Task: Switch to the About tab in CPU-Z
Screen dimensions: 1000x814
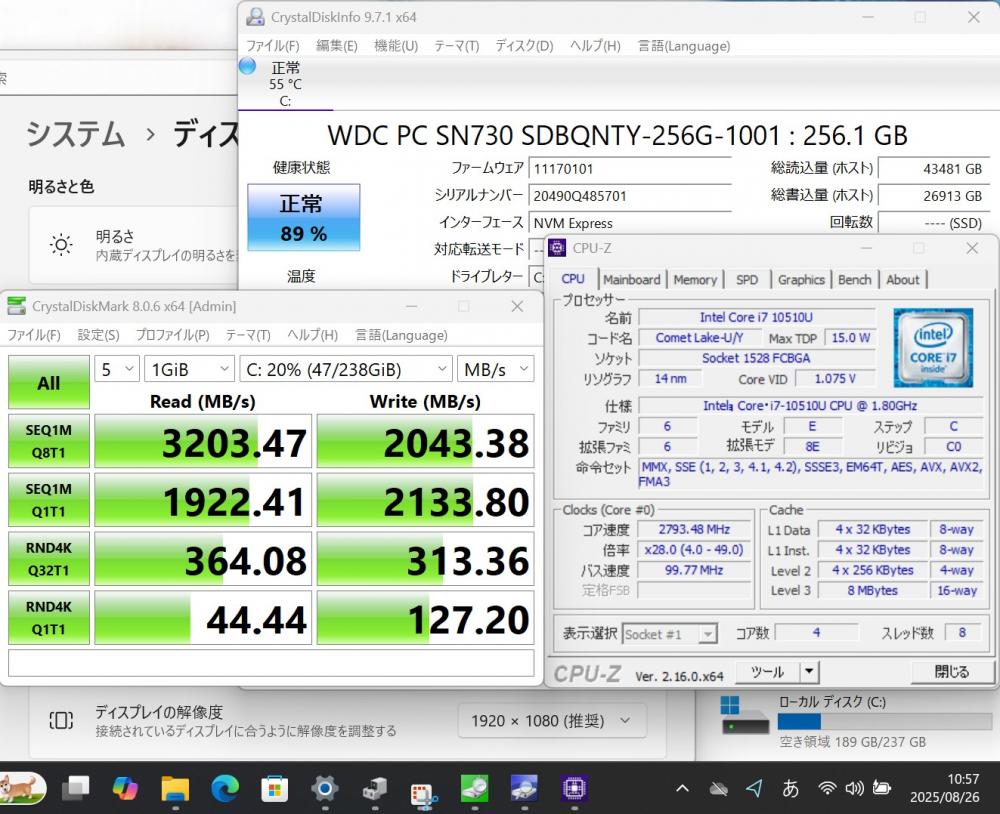Action: [902, 279]
